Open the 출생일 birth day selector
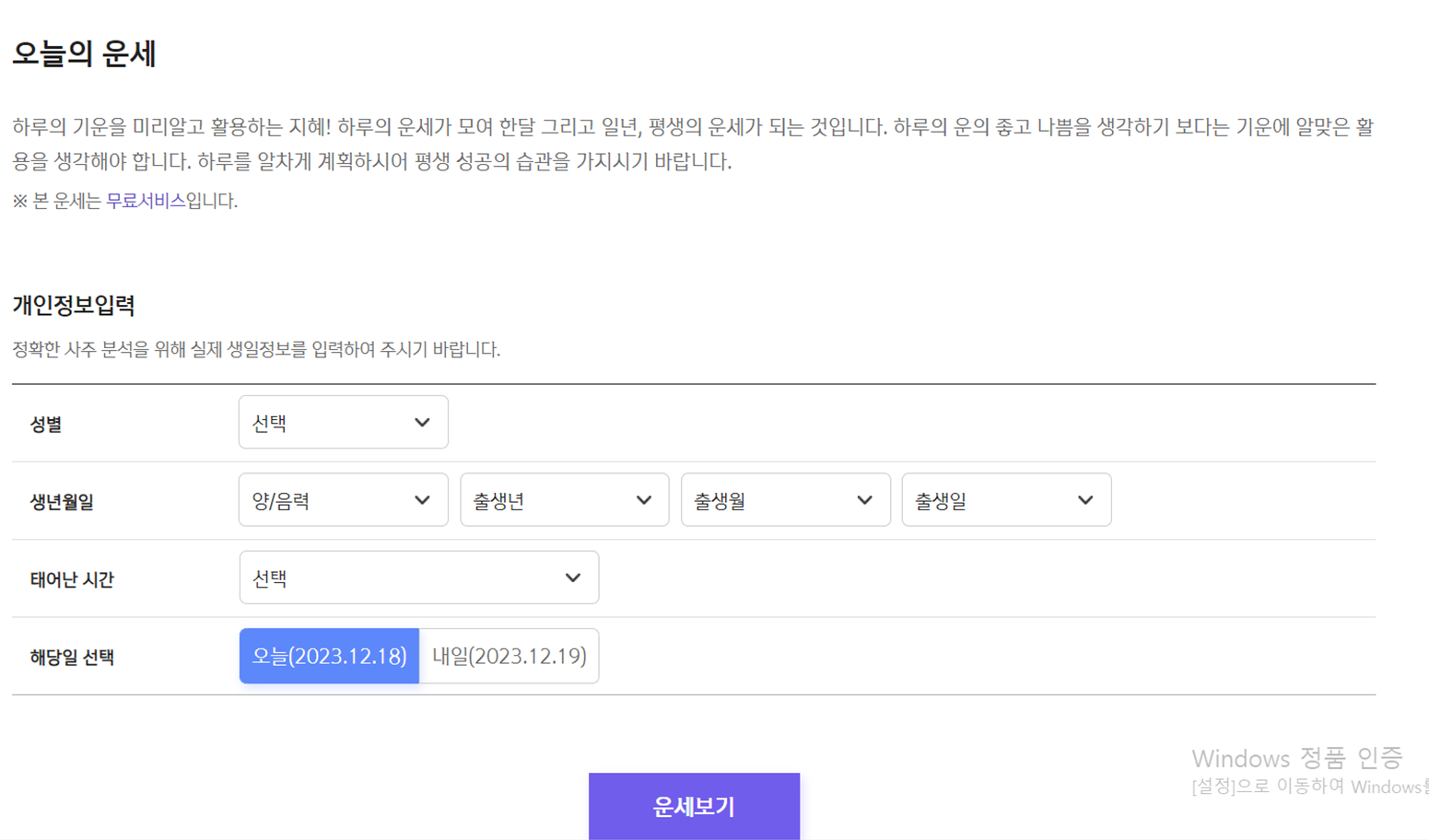This screenshot has height=840, width=1429. pyautogui.click(x=1004, y=499)
